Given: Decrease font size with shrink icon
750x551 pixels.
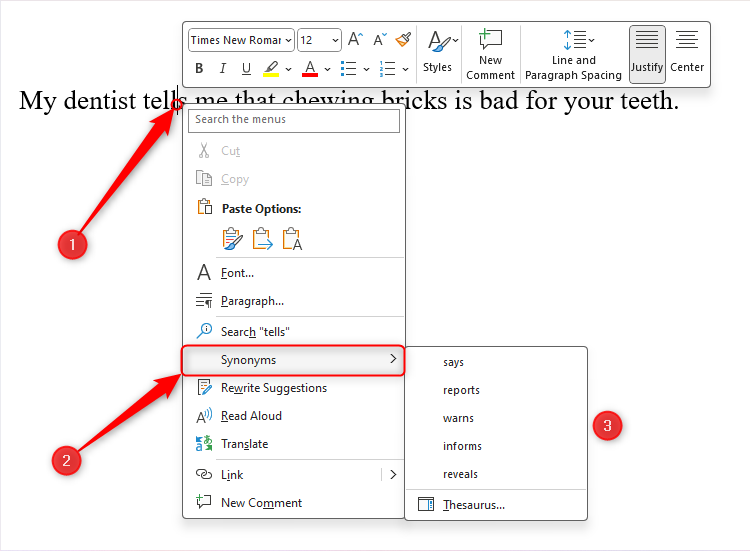Looking at the screenshot, I should click(380, 40).
